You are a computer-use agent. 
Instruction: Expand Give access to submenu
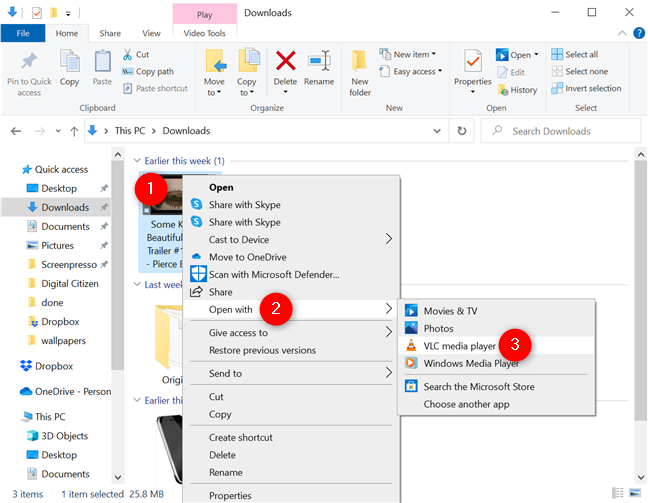pyautogui.click(x=291, y=332)
